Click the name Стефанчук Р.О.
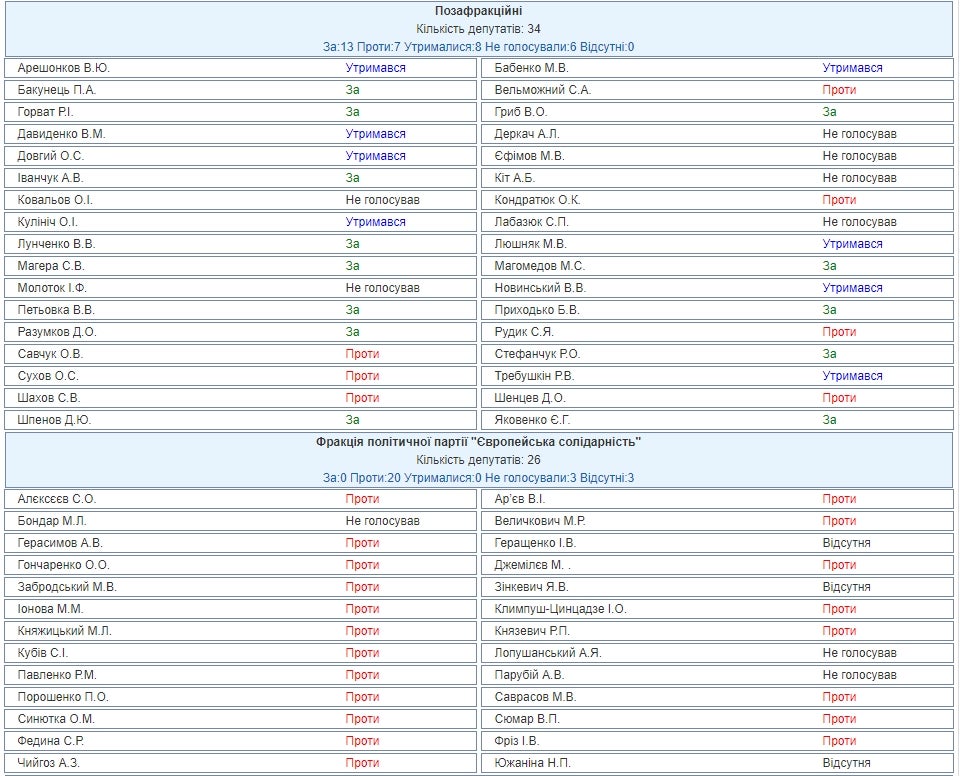Viewport: 962px width, 776px height. point(537,354)
